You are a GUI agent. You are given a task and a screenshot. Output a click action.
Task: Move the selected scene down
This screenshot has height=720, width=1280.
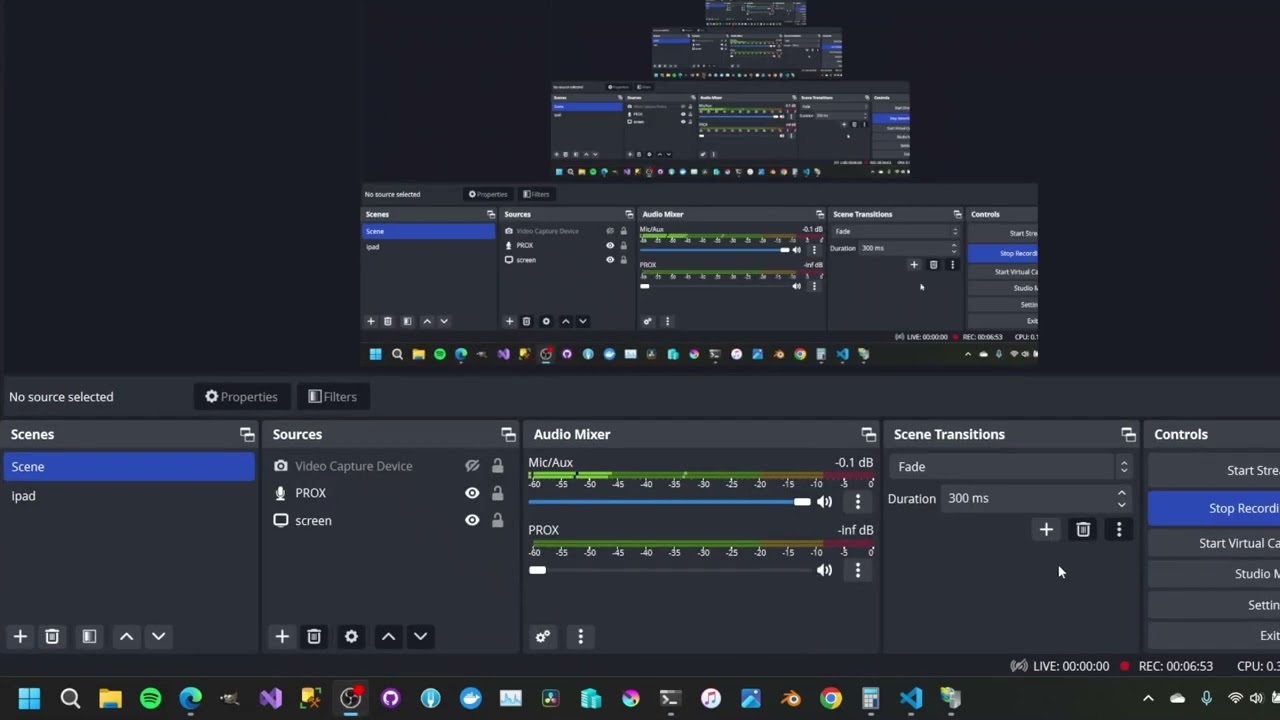click(x=158, y=636)
